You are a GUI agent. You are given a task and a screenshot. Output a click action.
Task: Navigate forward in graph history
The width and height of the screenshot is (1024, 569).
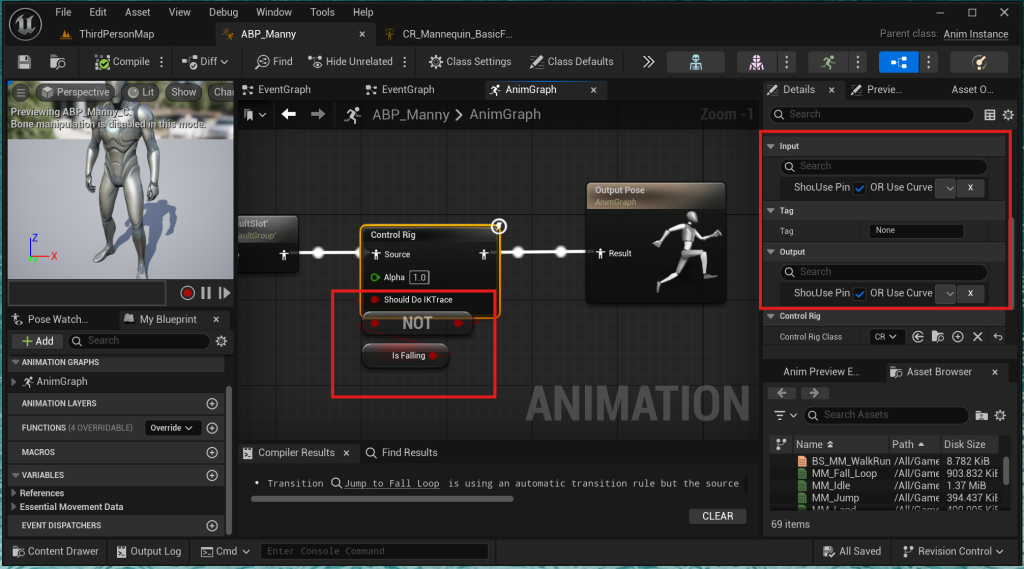tap(318, 114)
